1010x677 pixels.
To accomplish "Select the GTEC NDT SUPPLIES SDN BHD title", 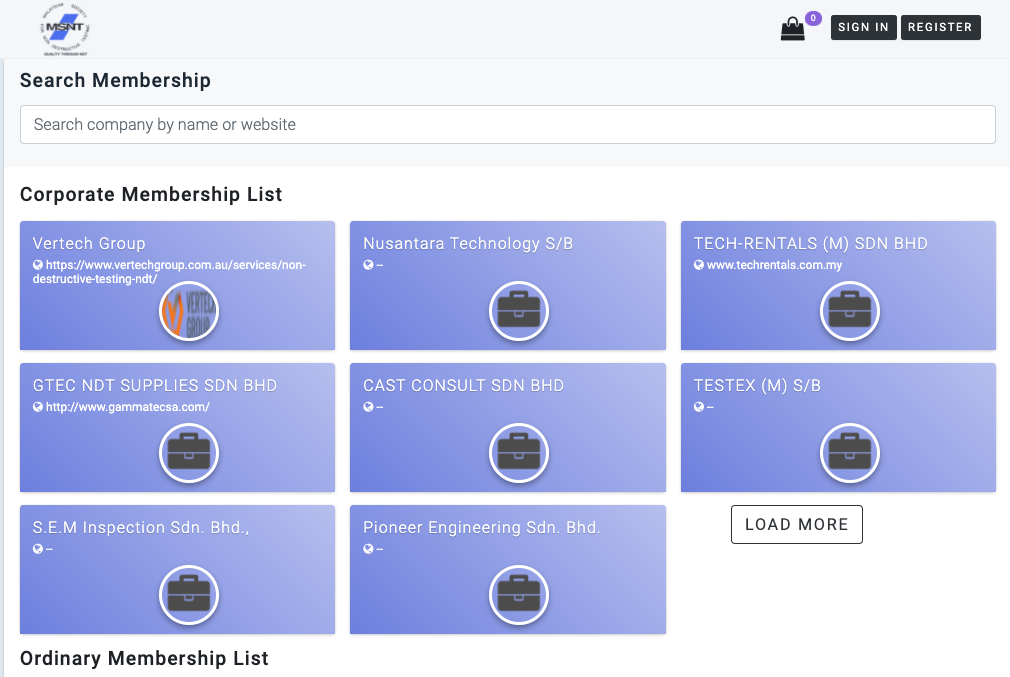I will tap(155, 385).
